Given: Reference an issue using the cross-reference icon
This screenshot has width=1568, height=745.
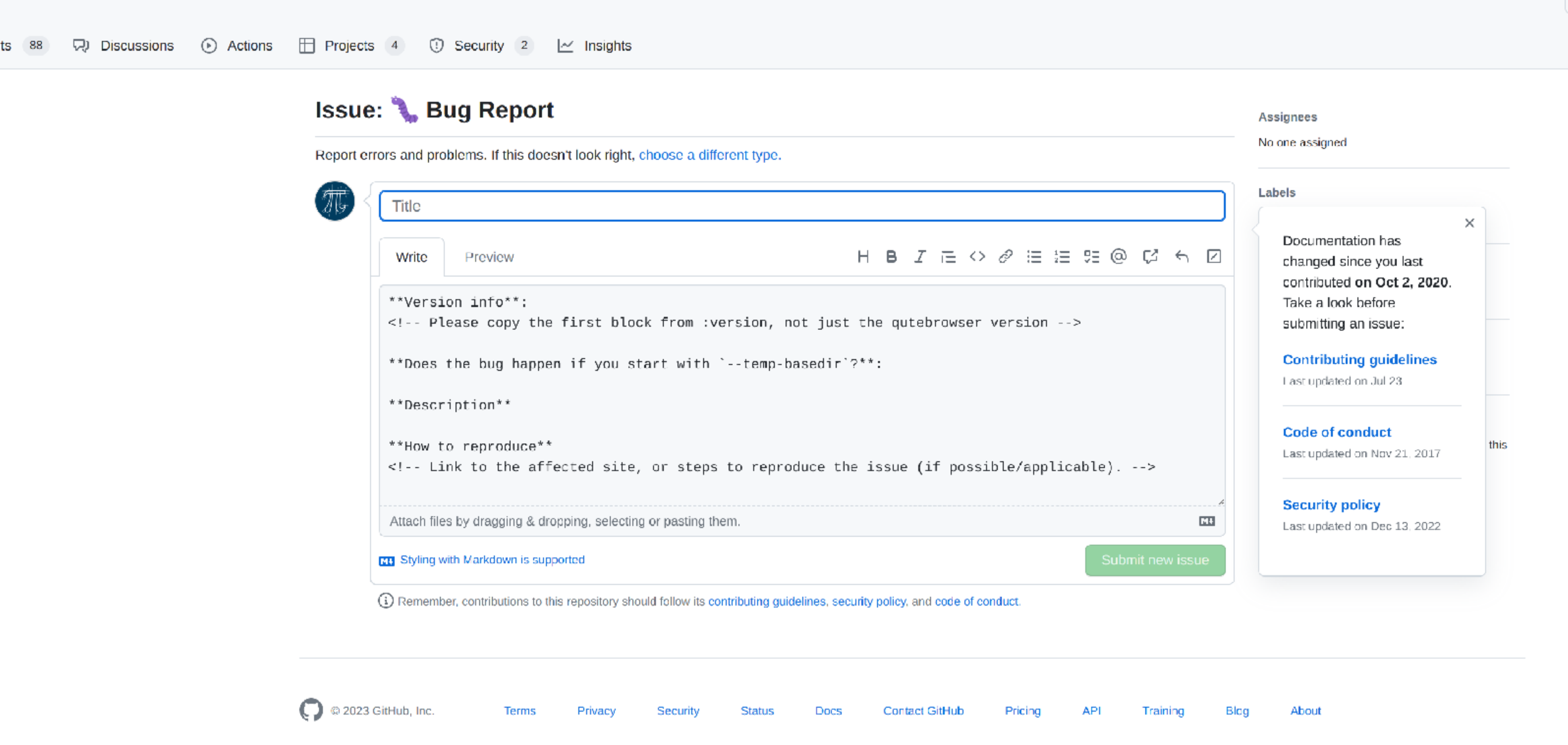Looking at the screenshot, I should coord(1151,256).
